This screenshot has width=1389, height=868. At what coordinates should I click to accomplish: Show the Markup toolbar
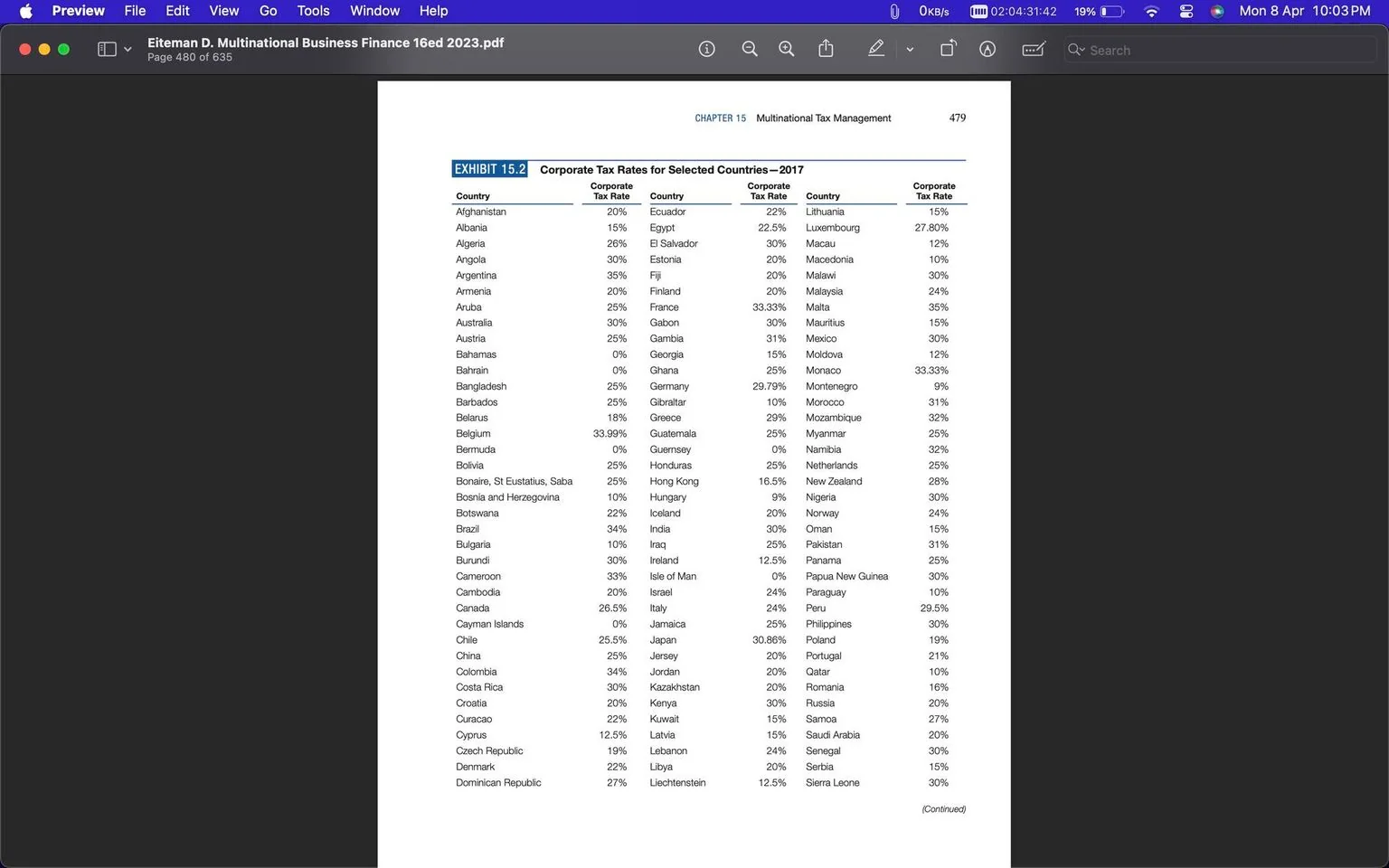click(987, 50)
